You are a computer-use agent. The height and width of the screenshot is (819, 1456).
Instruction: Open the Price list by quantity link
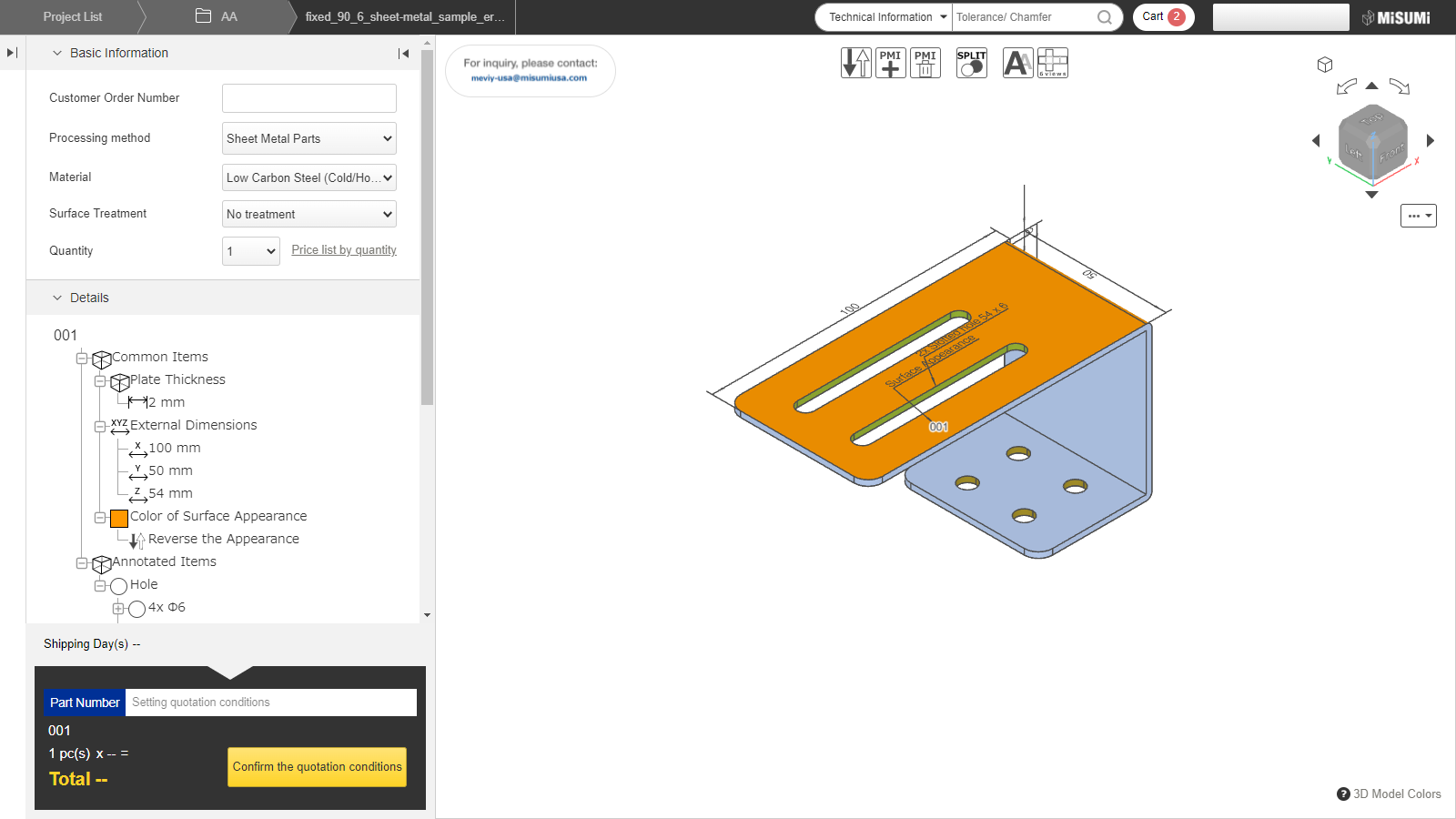pyautogui.click(x=344, y=249)
